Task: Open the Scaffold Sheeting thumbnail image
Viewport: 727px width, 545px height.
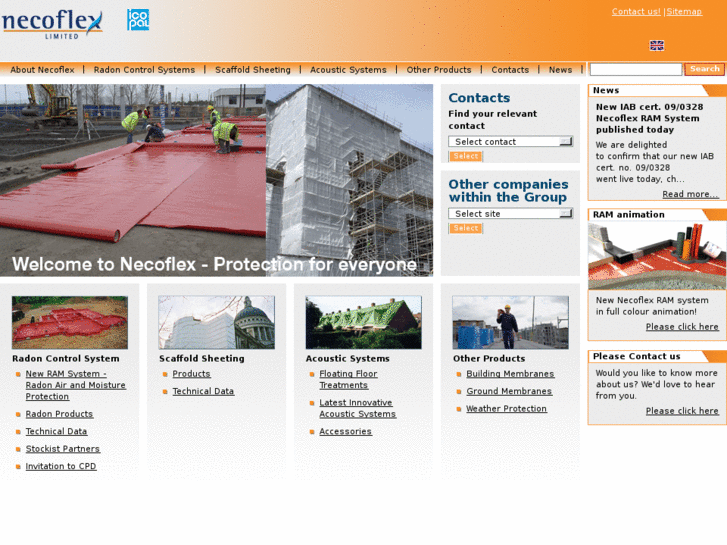Action: click(x=217, y=322)
